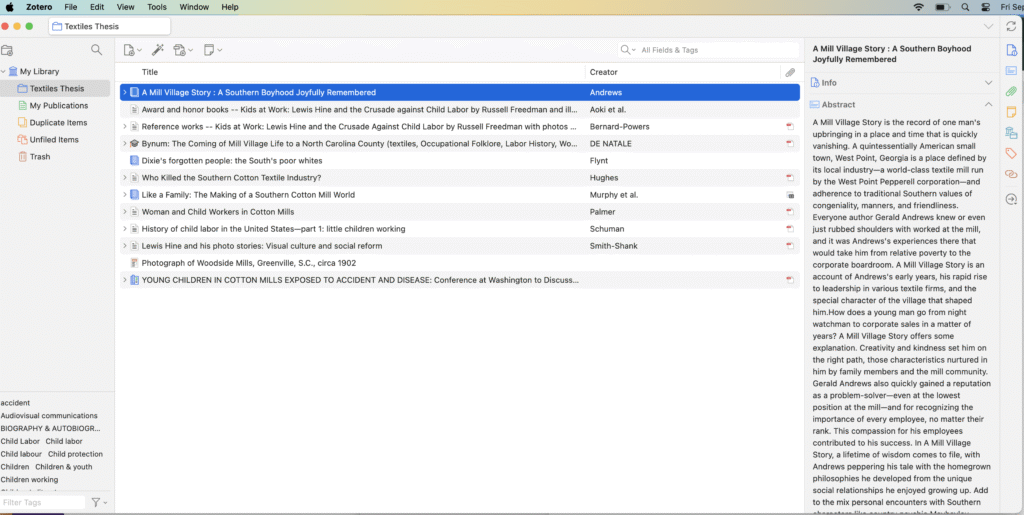Click the New Collection icon

click(8, 50)
